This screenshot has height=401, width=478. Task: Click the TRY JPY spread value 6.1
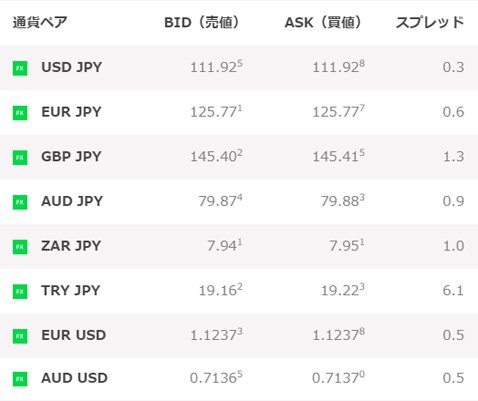click(453, 291)
